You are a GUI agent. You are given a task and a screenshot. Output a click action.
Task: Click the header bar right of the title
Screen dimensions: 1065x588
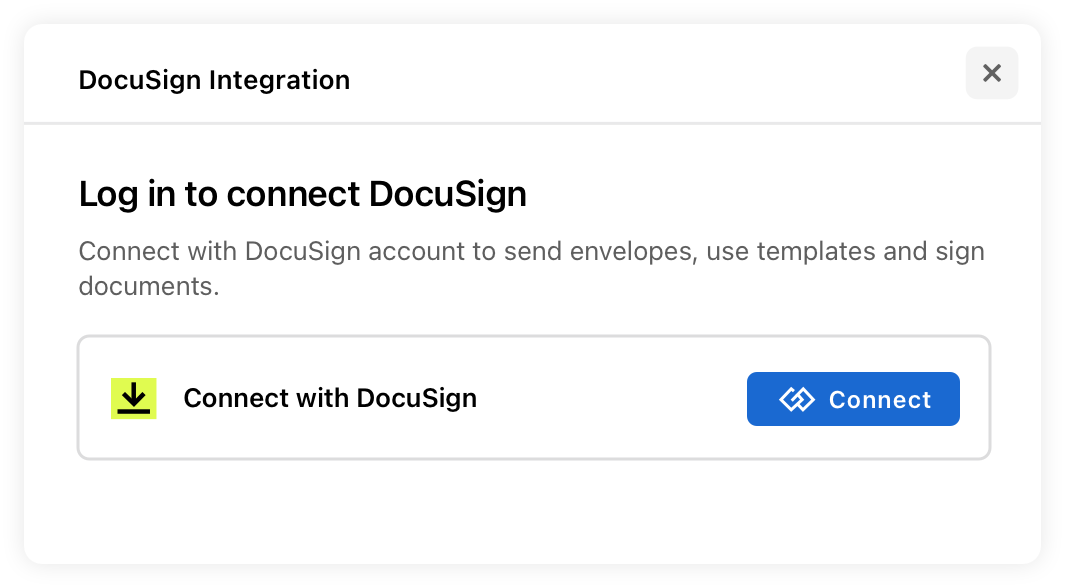[x=652, y=75]
